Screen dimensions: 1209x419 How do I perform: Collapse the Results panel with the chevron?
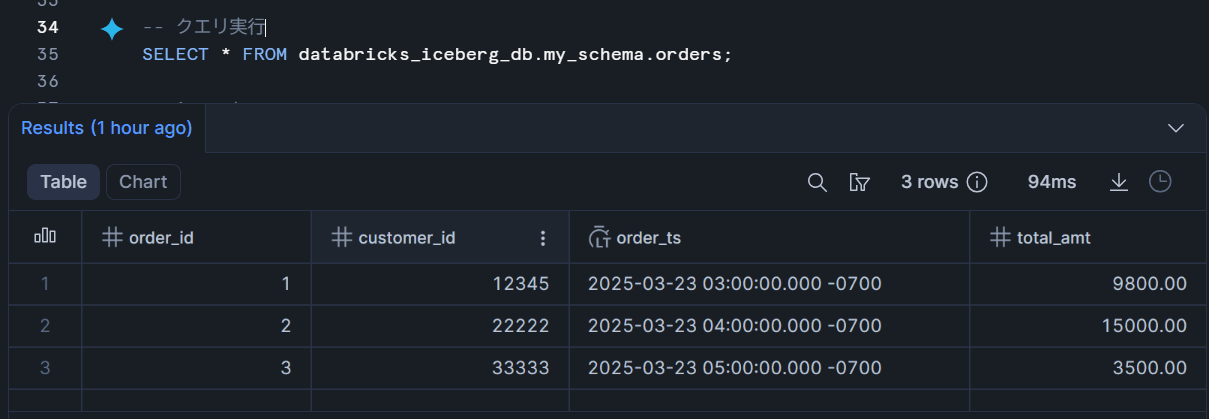[1177, 128]
